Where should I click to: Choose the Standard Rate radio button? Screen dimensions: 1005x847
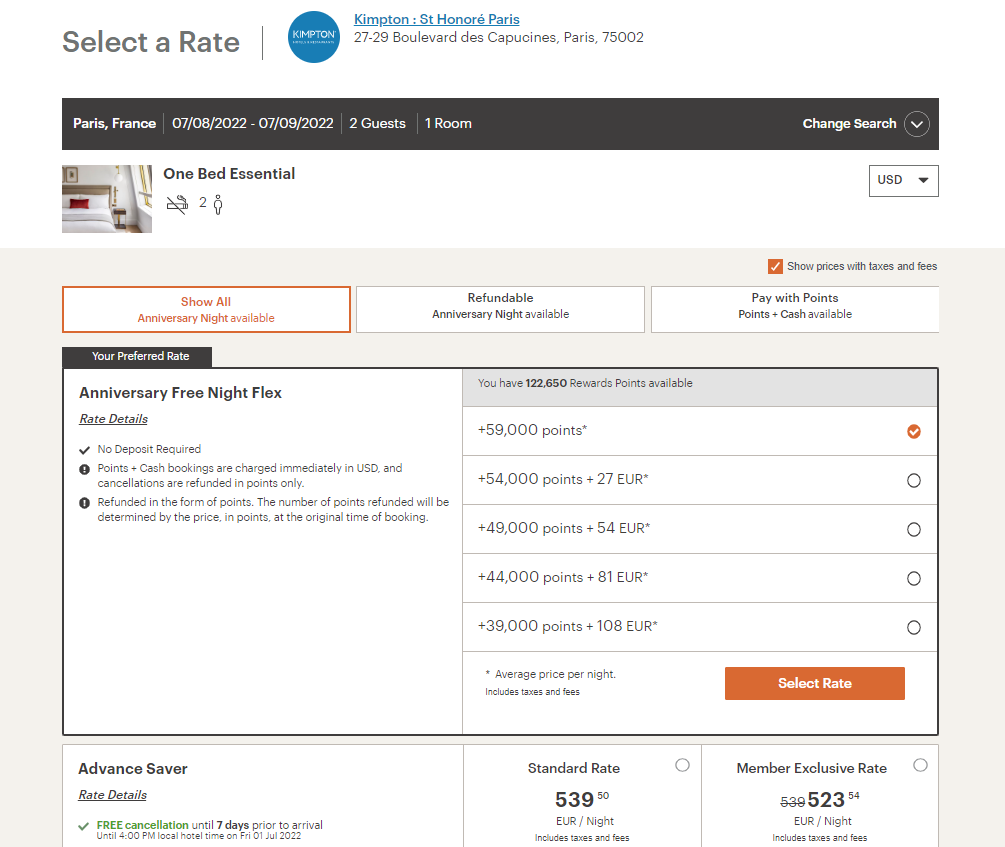point(683,765)
